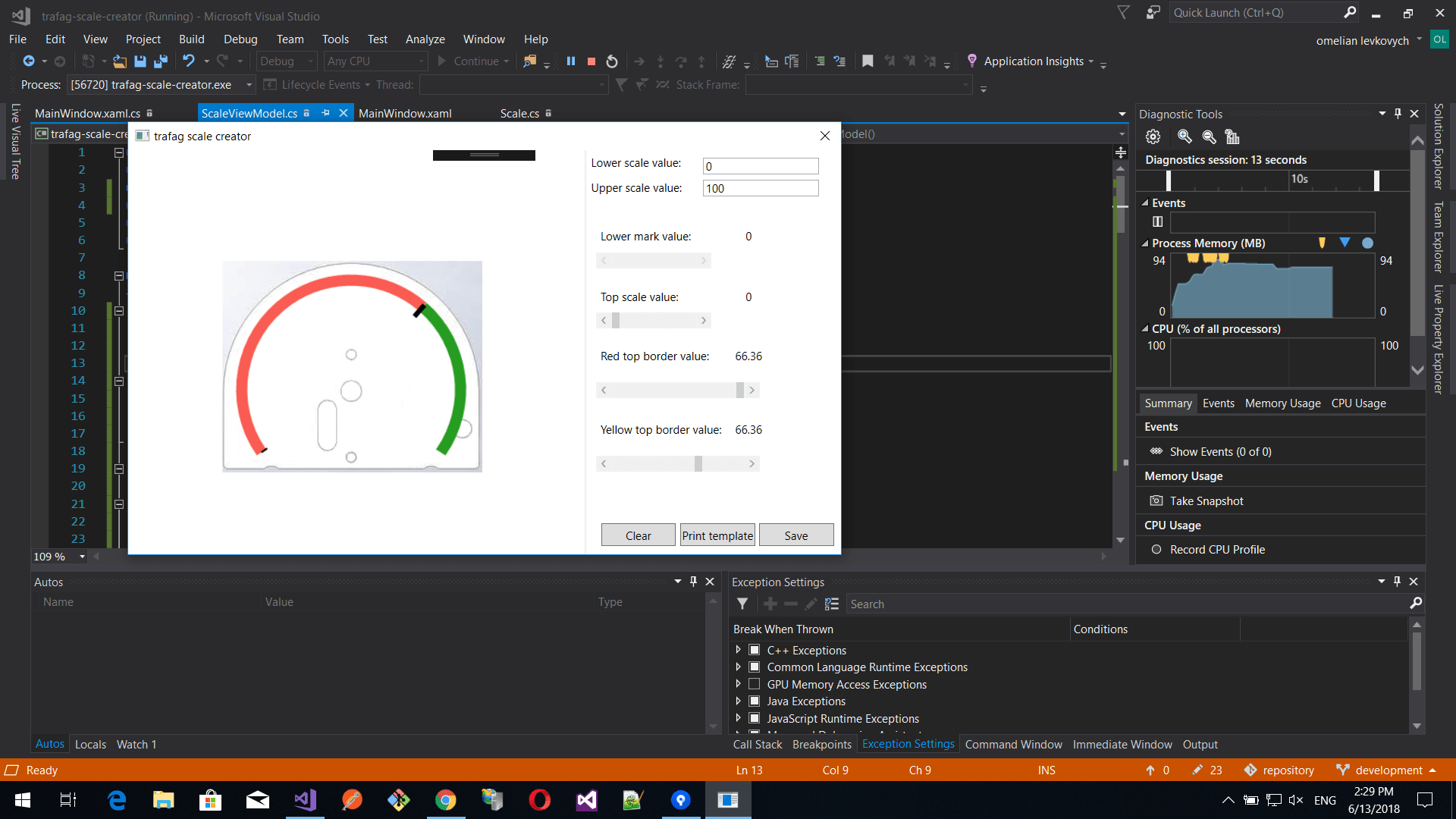Viewport: 1456px width, 819px height.
Task: Switch to the MainWindow.xaml tab
Action: click(405, 114)
